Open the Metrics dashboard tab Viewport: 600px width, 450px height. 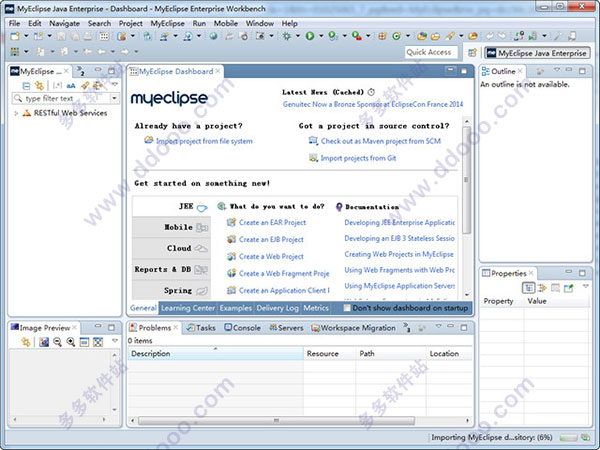[316, 308]
